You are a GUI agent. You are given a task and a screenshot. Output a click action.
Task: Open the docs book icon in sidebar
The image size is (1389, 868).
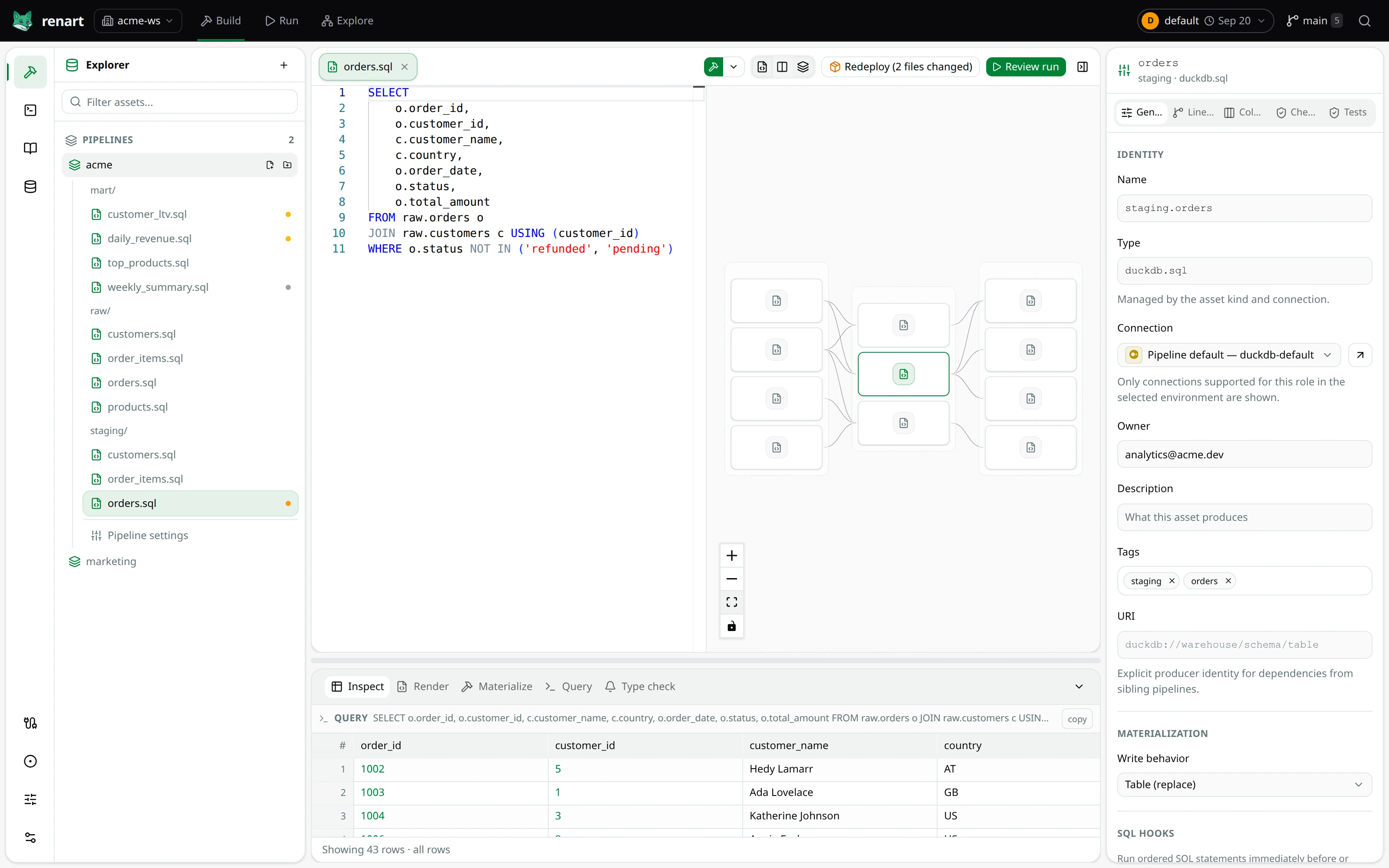30,148
